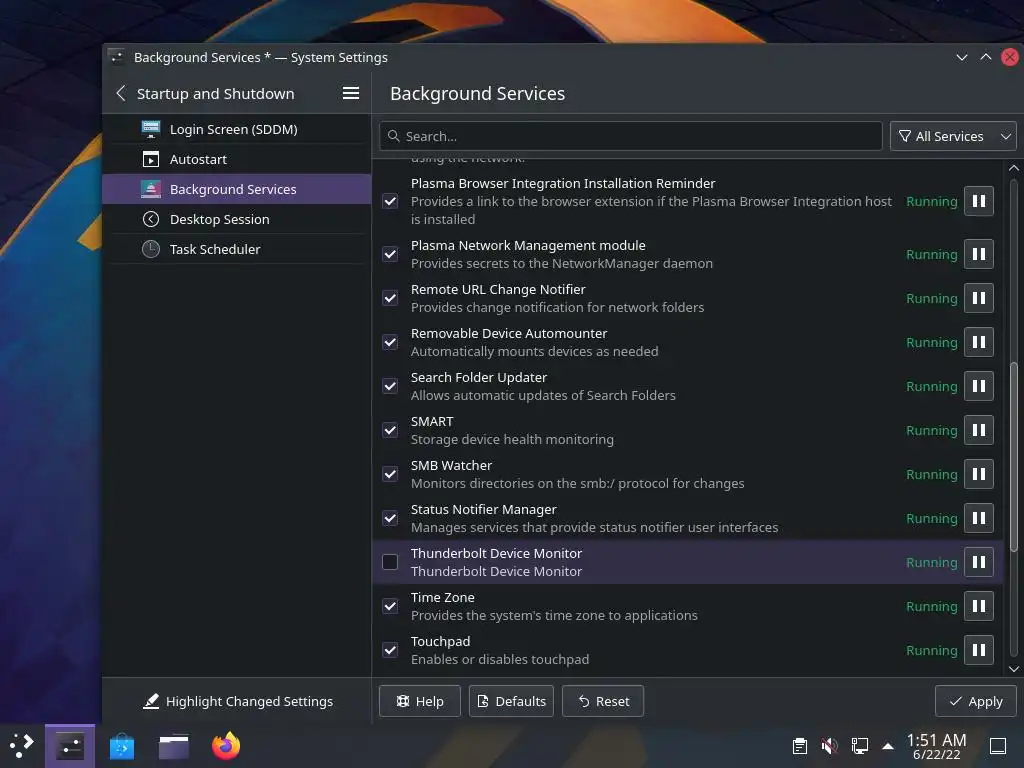Image resolution: width=1024 pixels, height=768 pixels.
Task: Pause the Removable Device Automounter service
Action: pyautogui.click(x=978, y=342)
